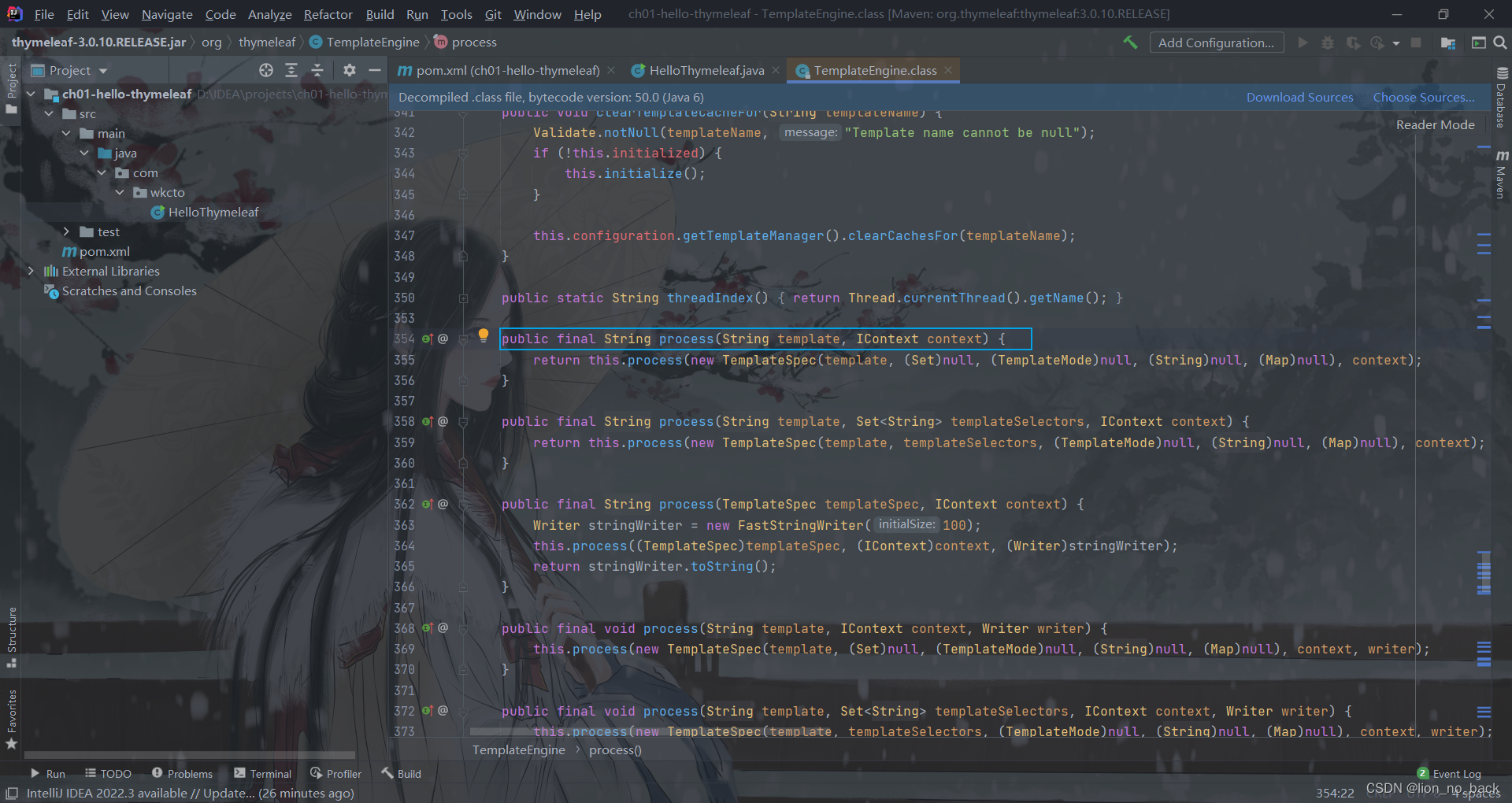Click the tool windows toggle icon in status bar

[12, 793]
